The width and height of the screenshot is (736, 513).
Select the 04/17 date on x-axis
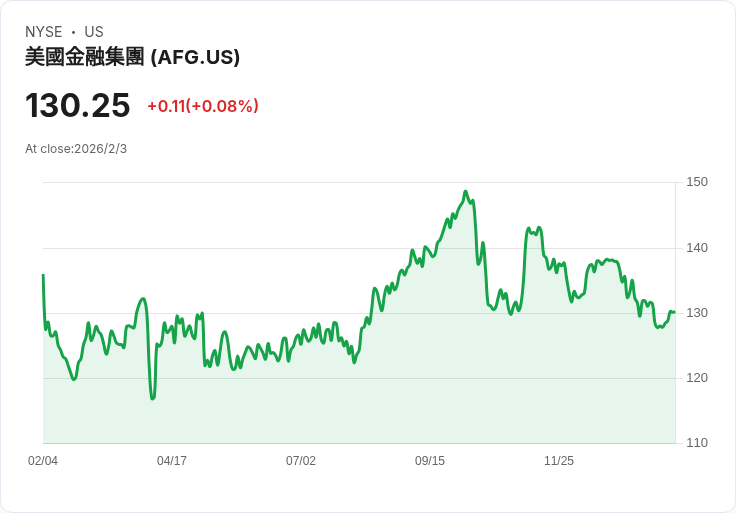tap(172, 461)
